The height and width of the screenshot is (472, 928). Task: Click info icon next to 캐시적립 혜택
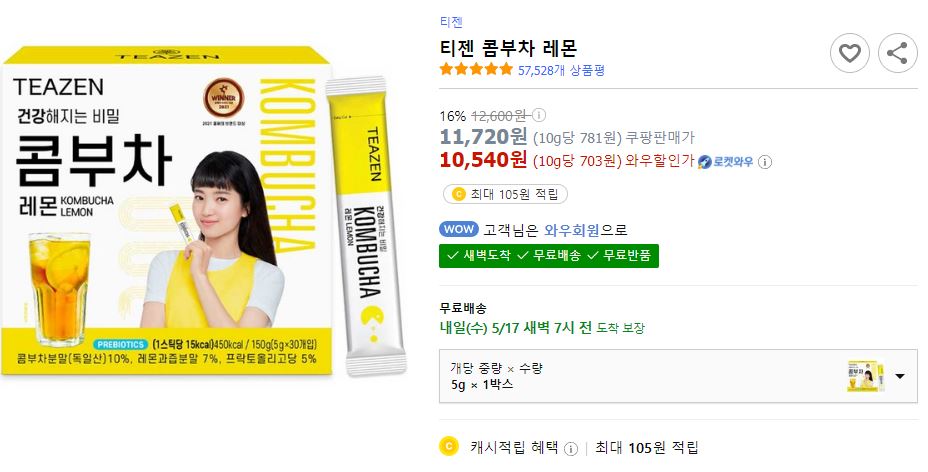click(x=571, y=449)
